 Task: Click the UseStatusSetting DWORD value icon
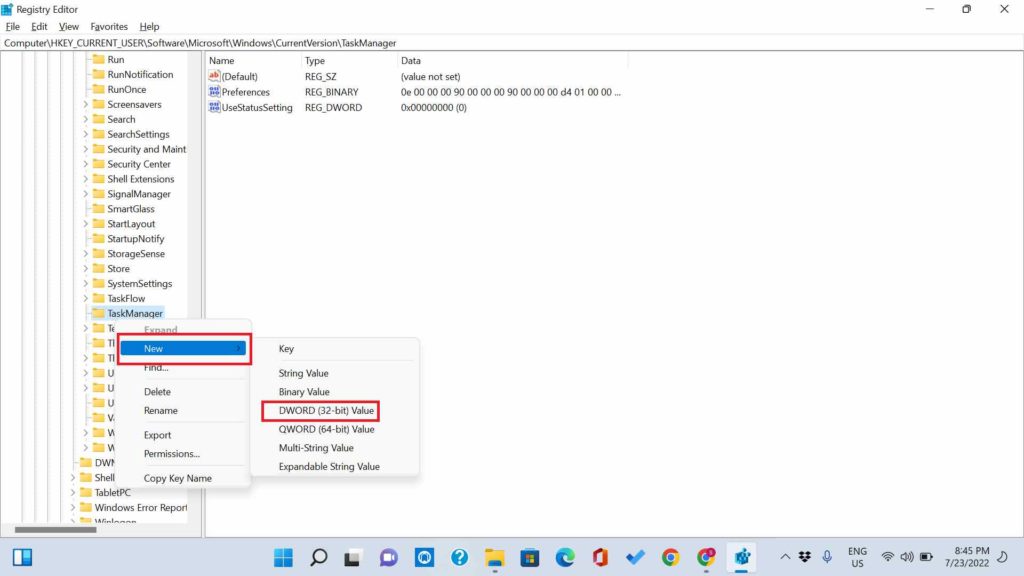(x=214, y=107)
